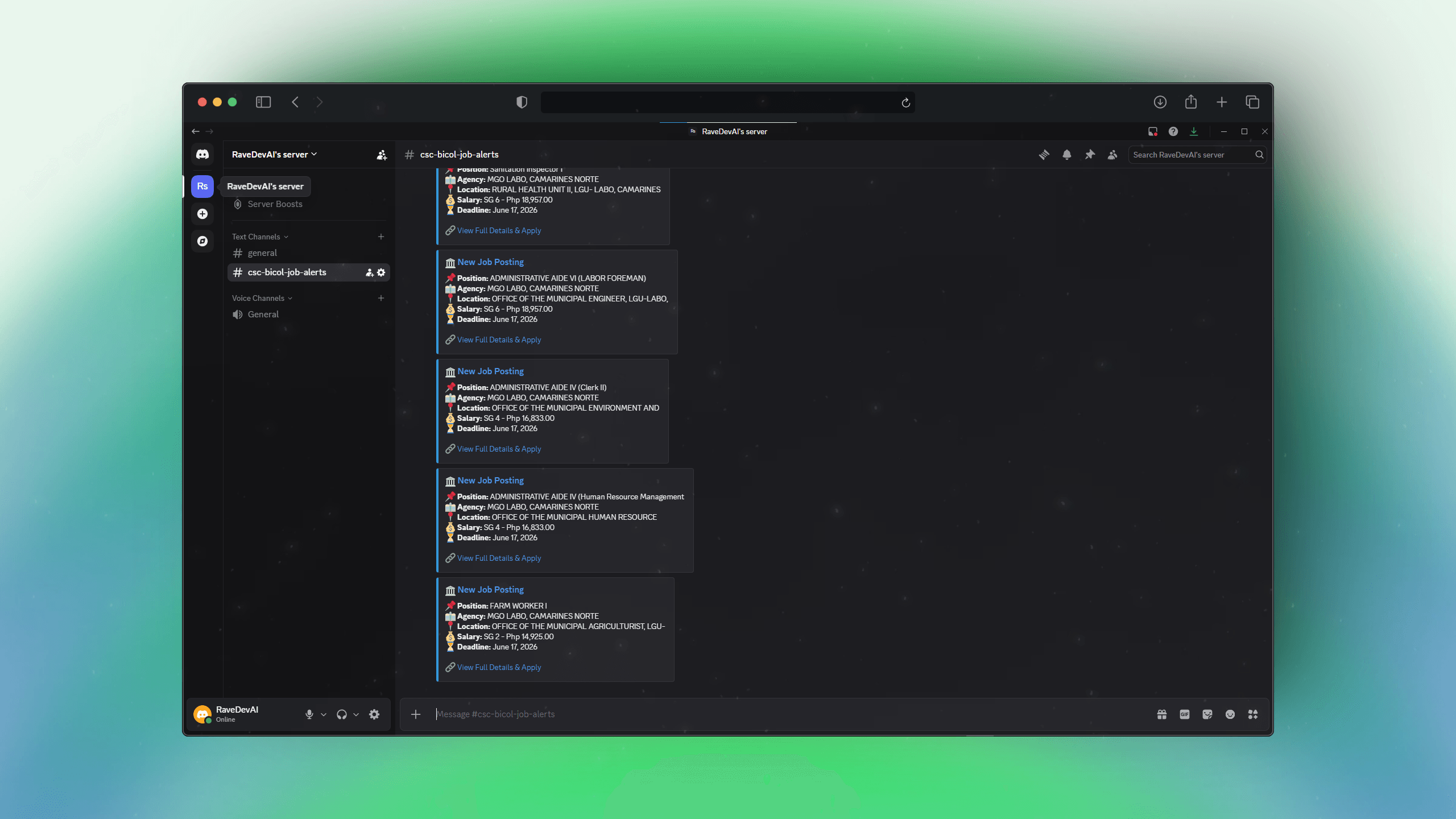Open New Job Posting title for FARM WORKER I
Image resolution: width=1456 pixels, height=819 pixels.
pyautogui.click(x=490, y=590)
